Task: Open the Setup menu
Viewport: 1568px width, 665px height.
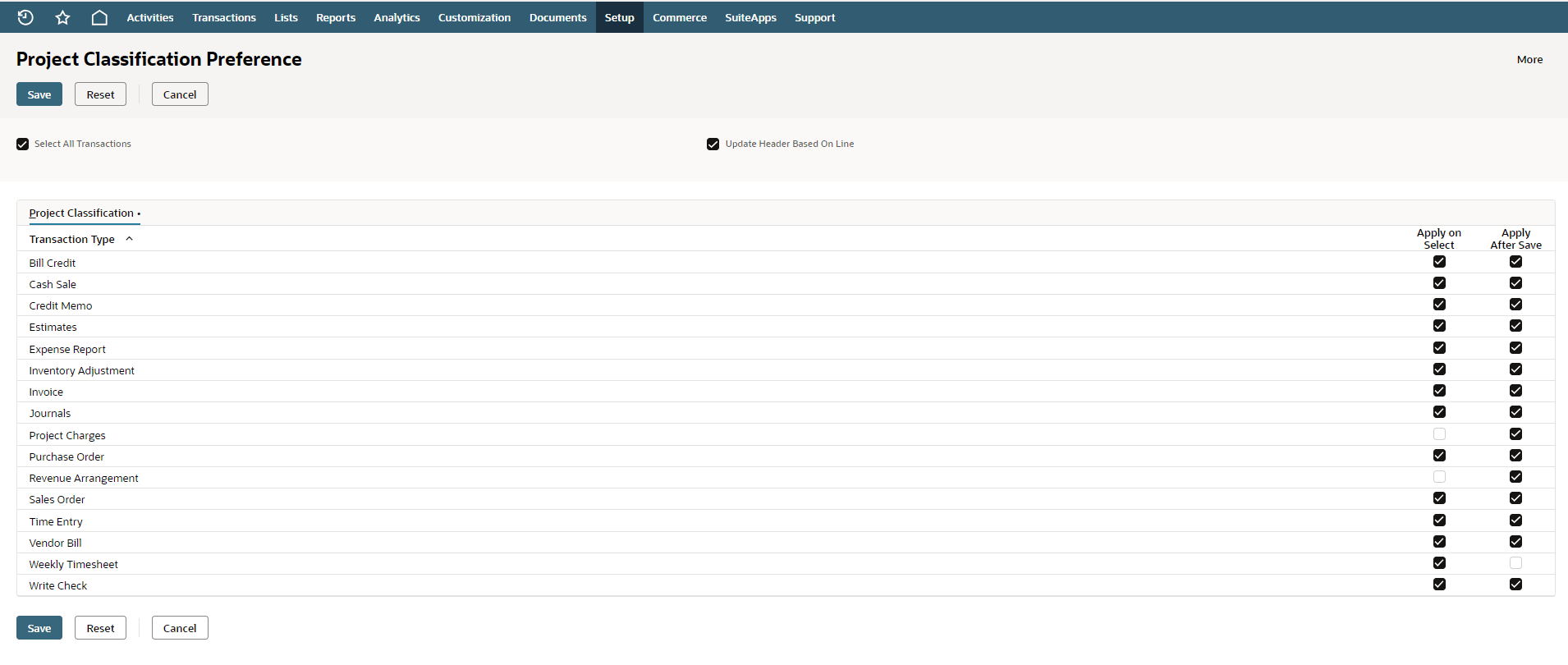Action: pos(620,17)
